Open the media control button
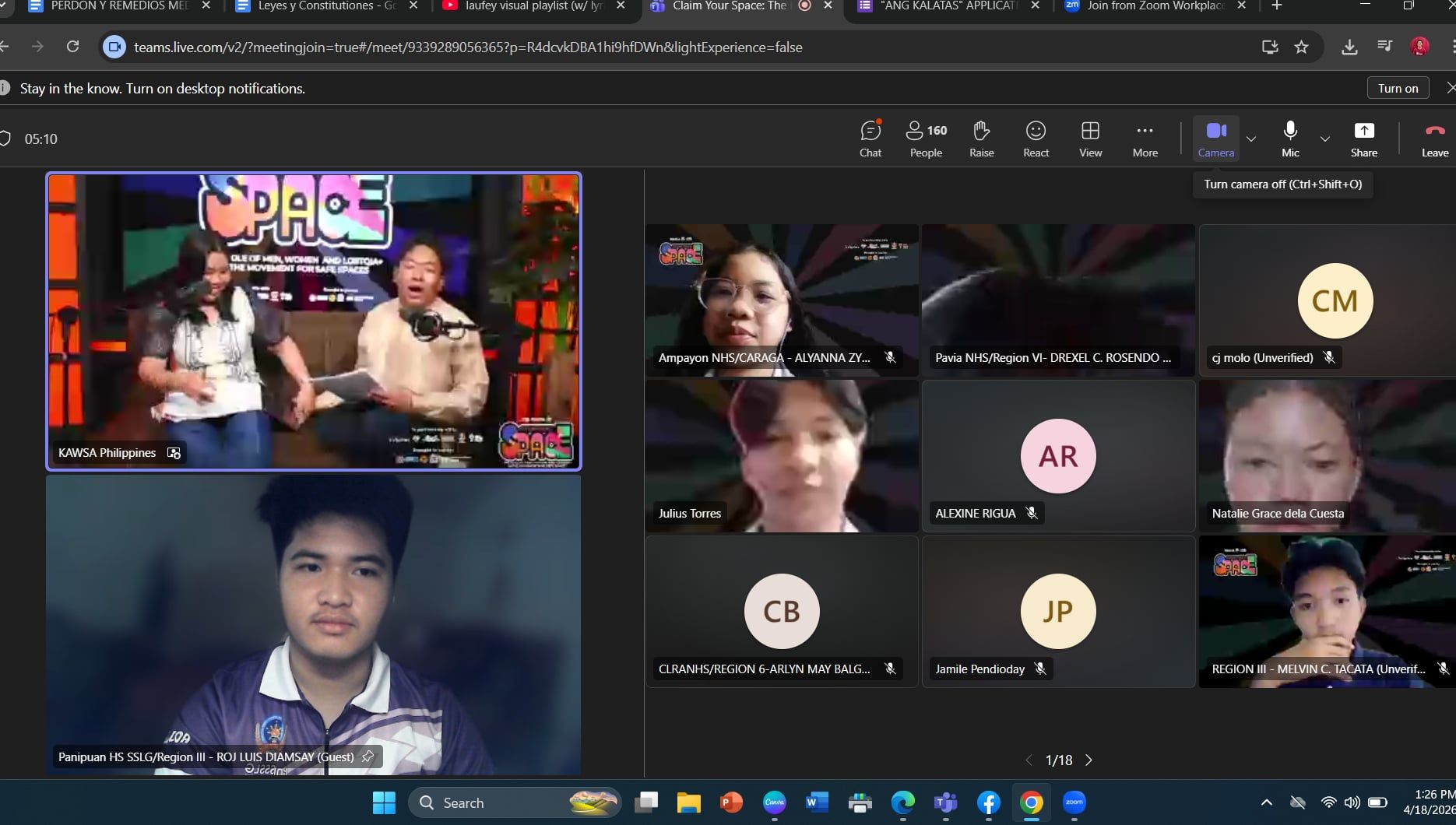Screen dimensions: 1456x825 pyautogui.click(x=1384, y=47)
